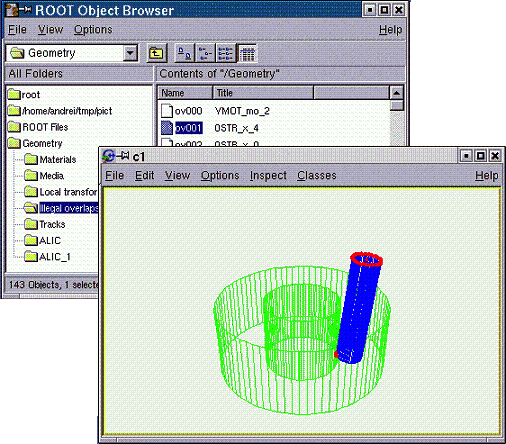
Task: Open the Inspect menu in c1
Action: pyautogui.click(x=268, y=175)
